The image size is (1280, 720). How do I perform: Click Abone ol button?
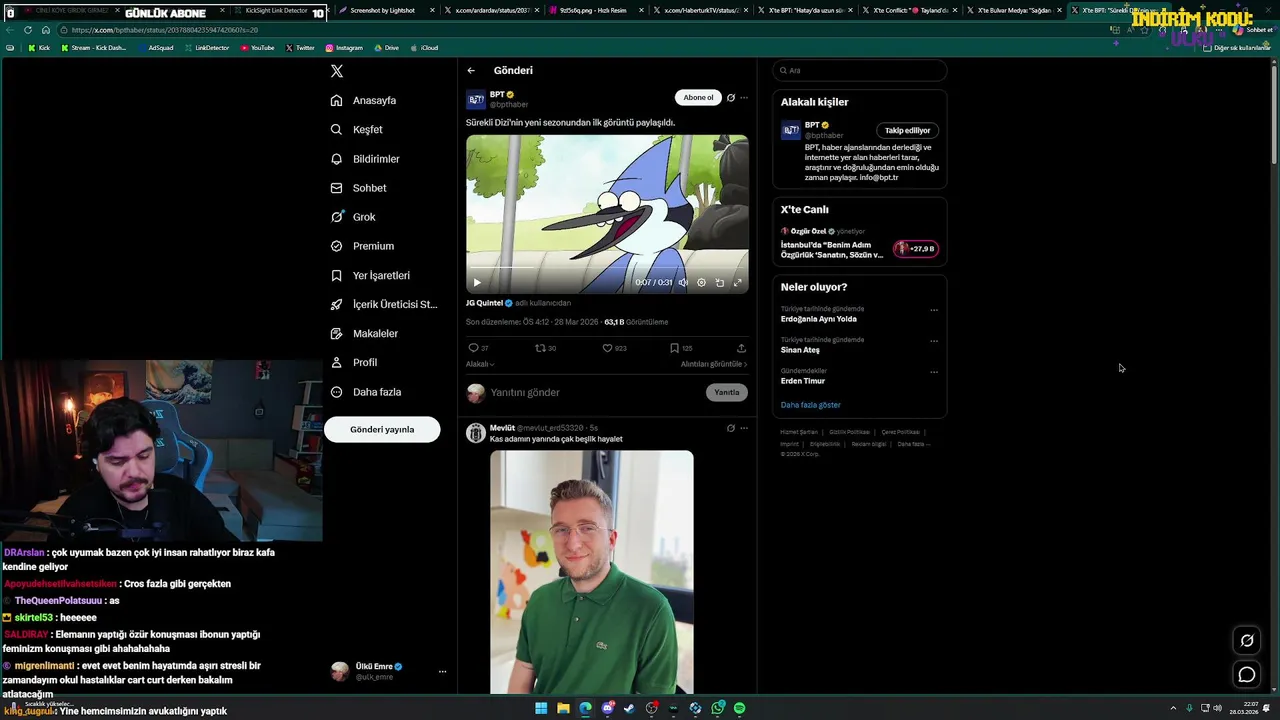(x=698, y=97)
